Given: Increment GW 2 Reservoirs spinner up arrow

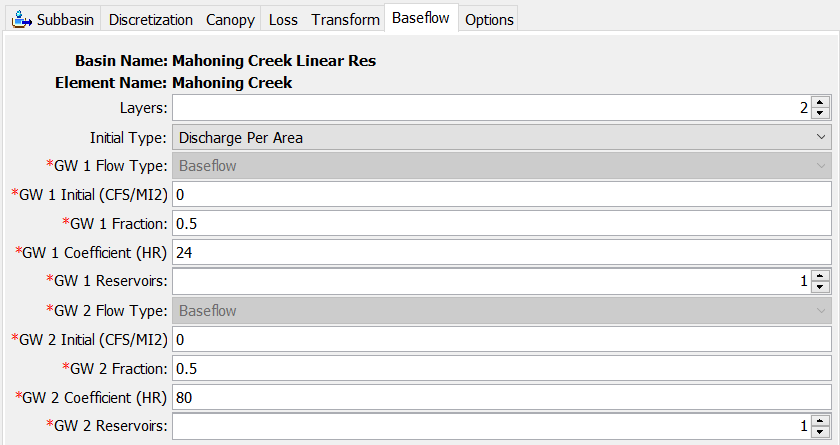Looking at the screenshot, I should 820,420.
